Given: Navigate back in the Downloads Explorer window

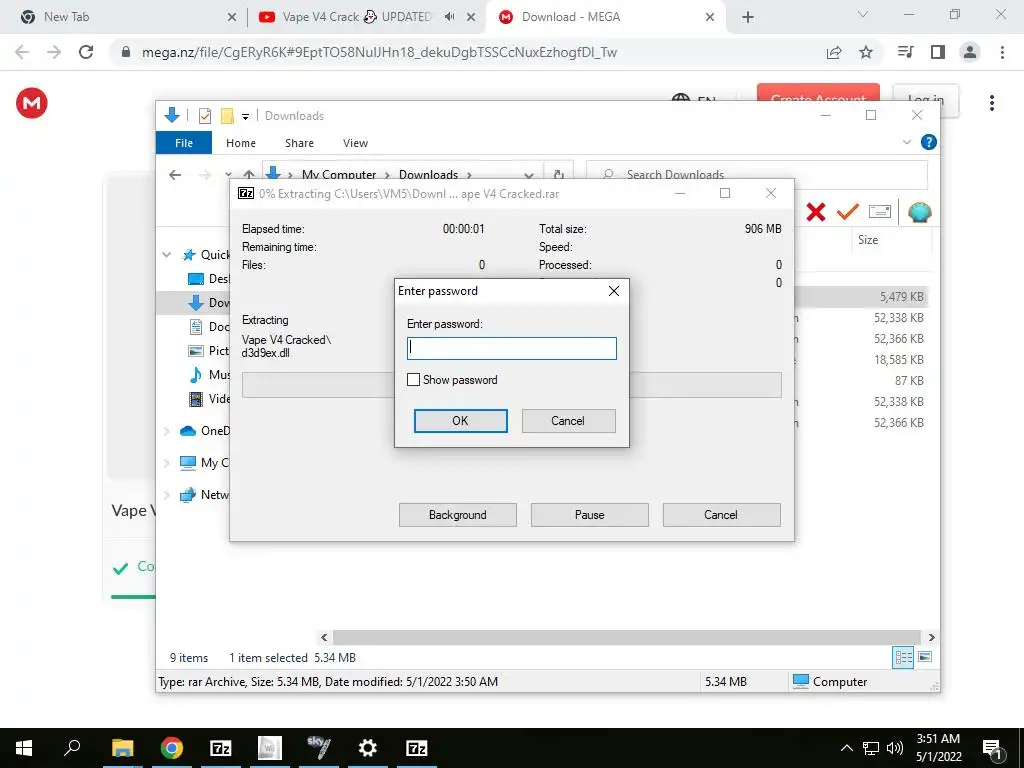Looking at the screenshot, I should coord(174,174).
